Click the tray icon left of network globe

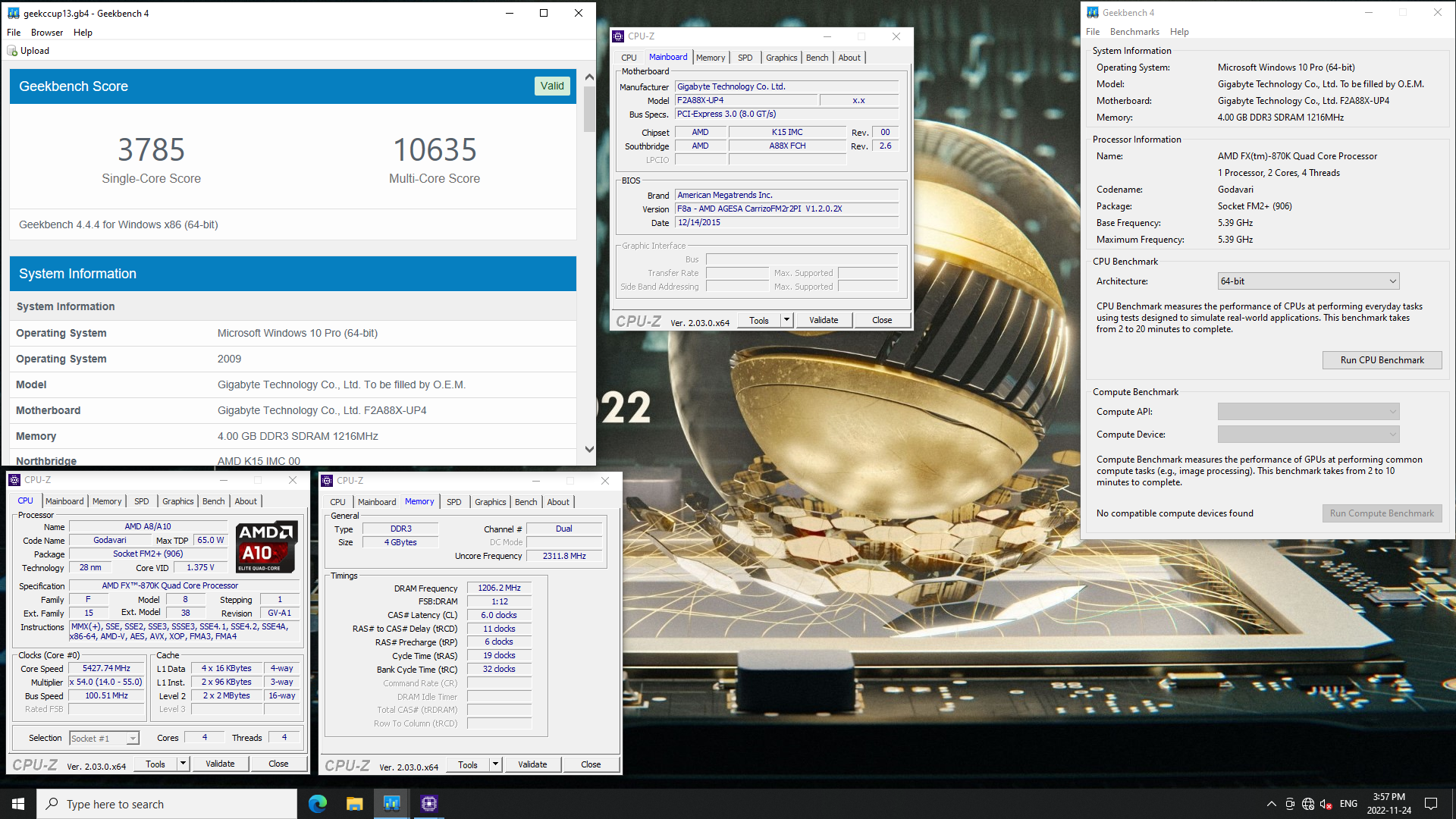pos(1290,804)
